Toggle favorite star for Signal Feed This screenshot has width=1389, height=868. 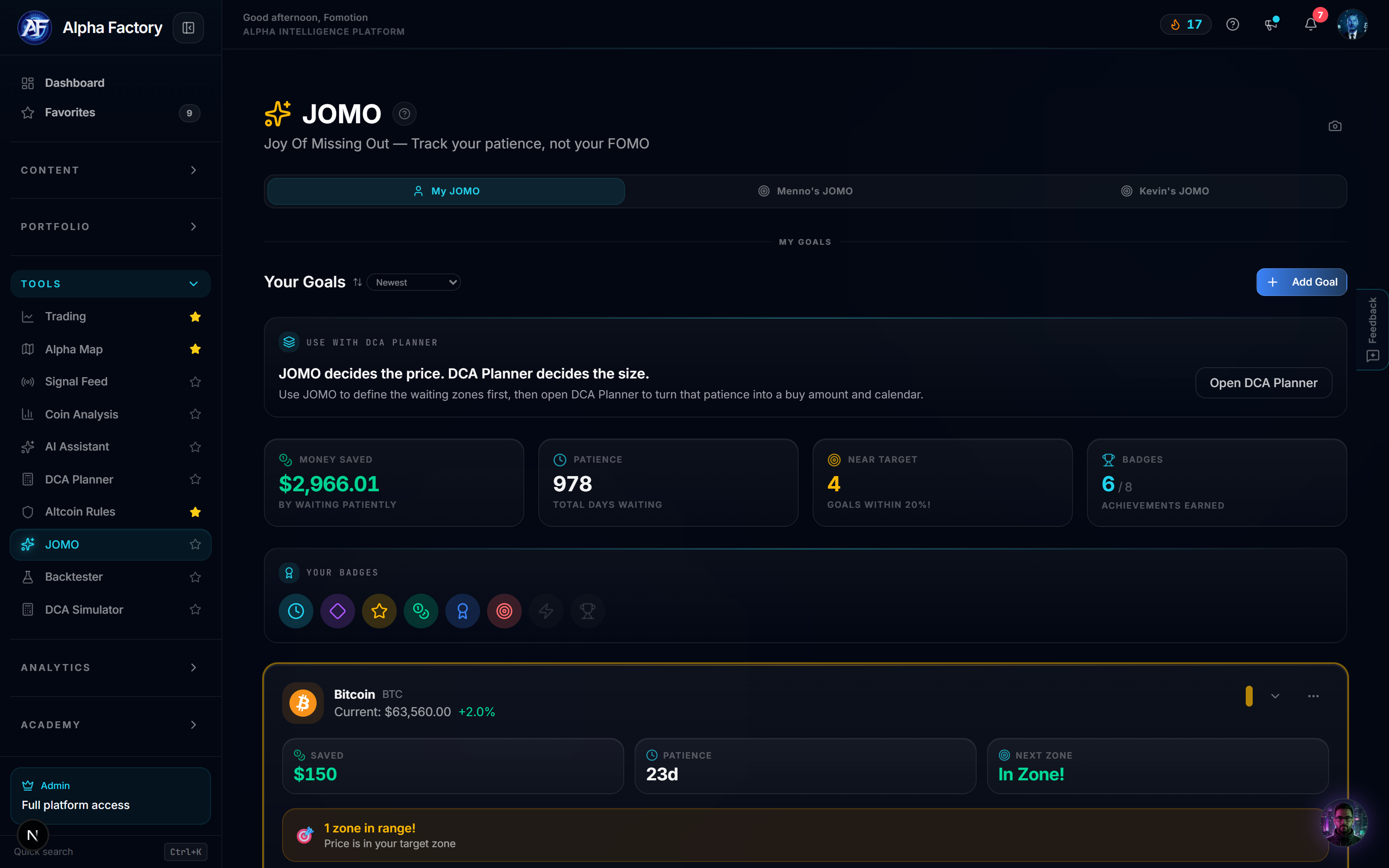coord(195,382)
